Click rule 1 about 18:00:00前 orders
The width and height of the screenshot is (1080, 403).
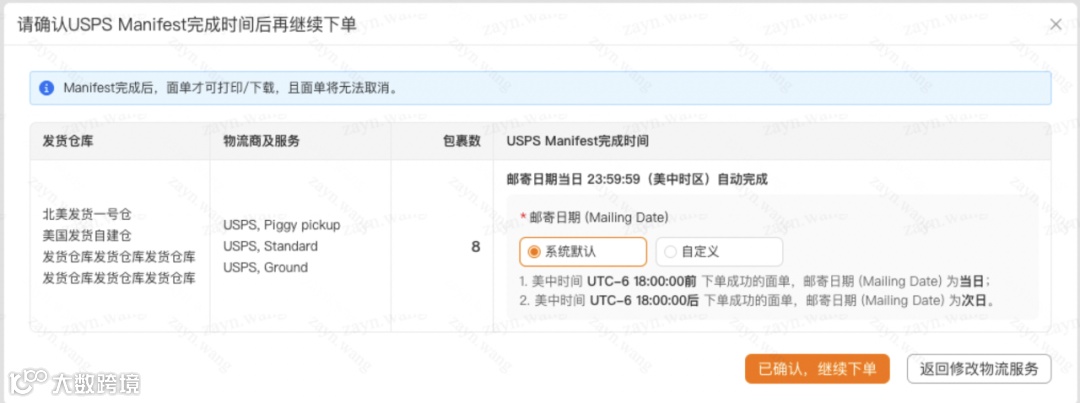click(x=756, y=282)
